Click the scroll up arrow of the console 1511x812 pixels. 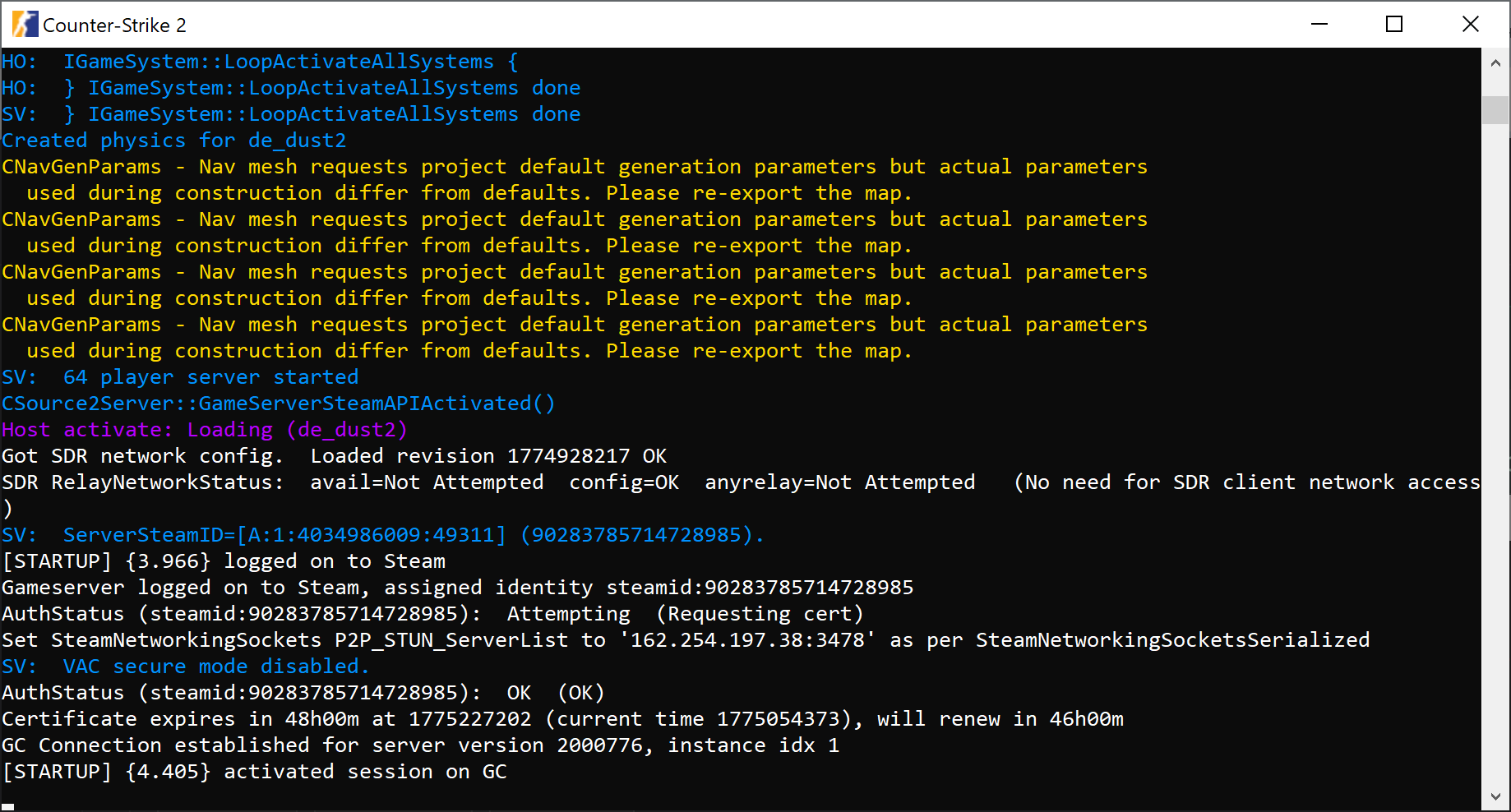click(1495, 63)
